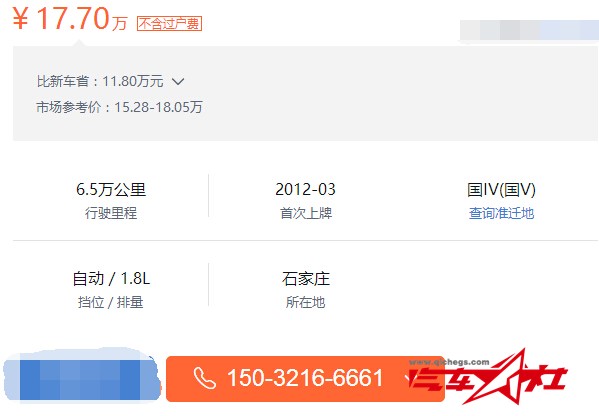Click the 150-3216-6661 phone button
The height and width of the screenshot is (416, 599).
tap(305, 379)
